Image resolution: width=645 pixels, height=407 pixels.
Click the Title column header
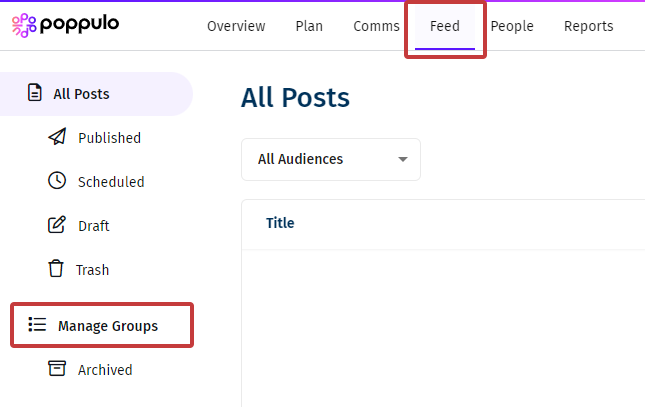[x=280, y=223]
